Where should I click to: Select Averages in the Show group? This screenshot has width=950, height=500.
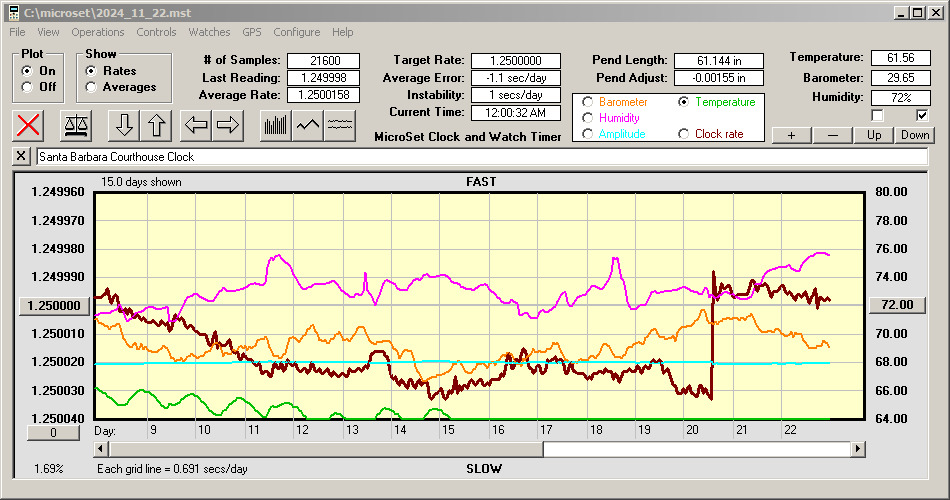(x=92, y=87)
